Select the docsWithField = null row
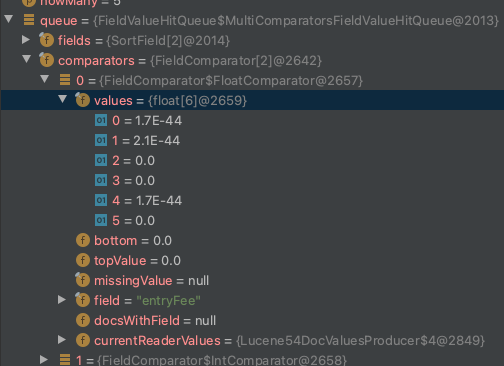Screen dimensions: 504x366 252,320
